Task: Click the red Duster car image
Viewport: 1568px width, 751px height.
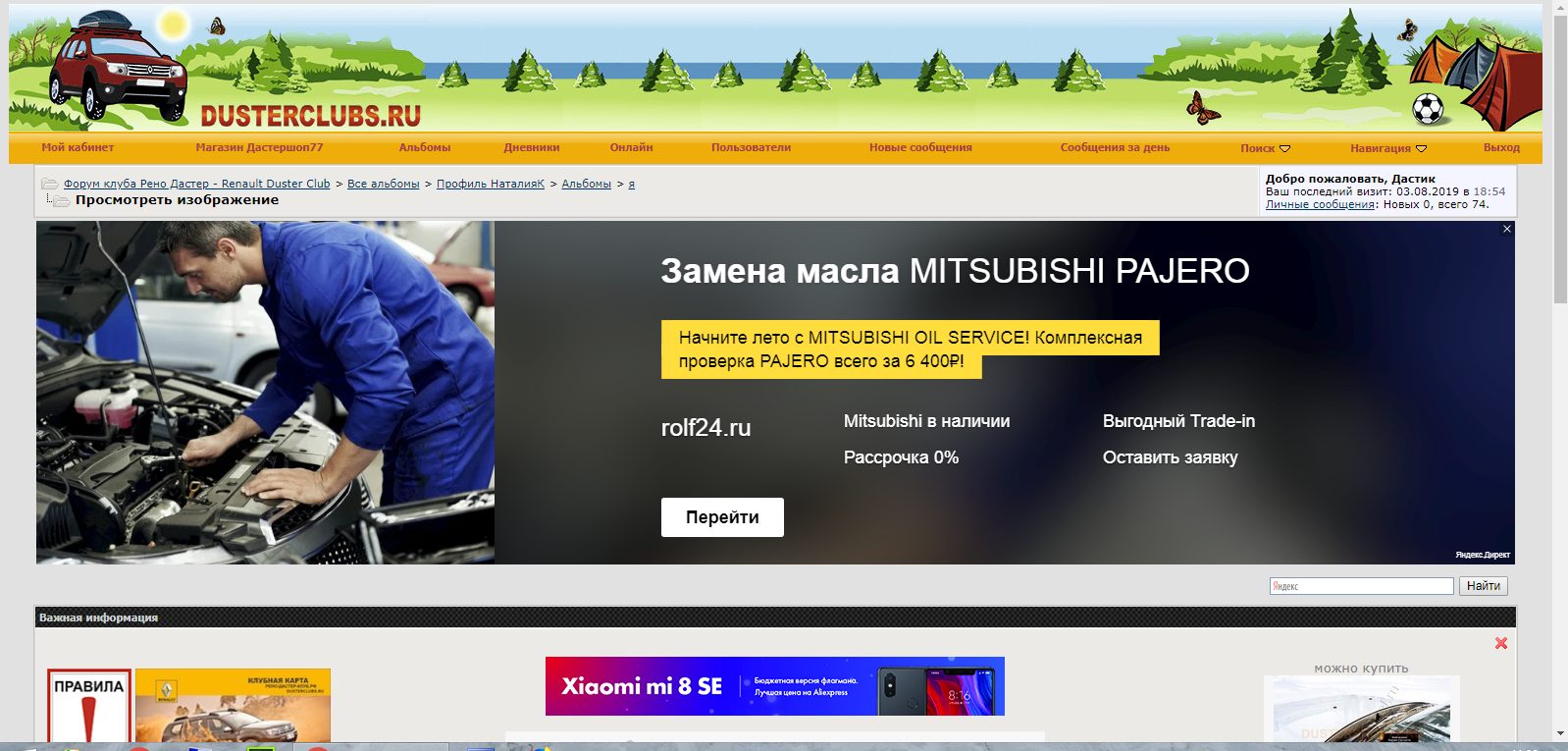Action: (x=116, y=69)
